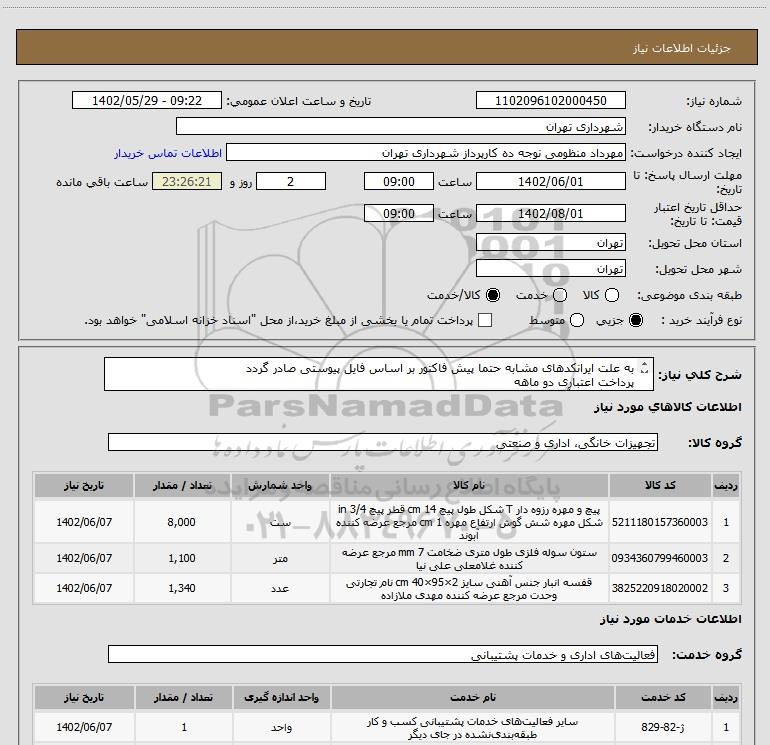Click the unit cell ست
Image resolution: width=770 pixels, height=745 pixels.
pos(280,522)
